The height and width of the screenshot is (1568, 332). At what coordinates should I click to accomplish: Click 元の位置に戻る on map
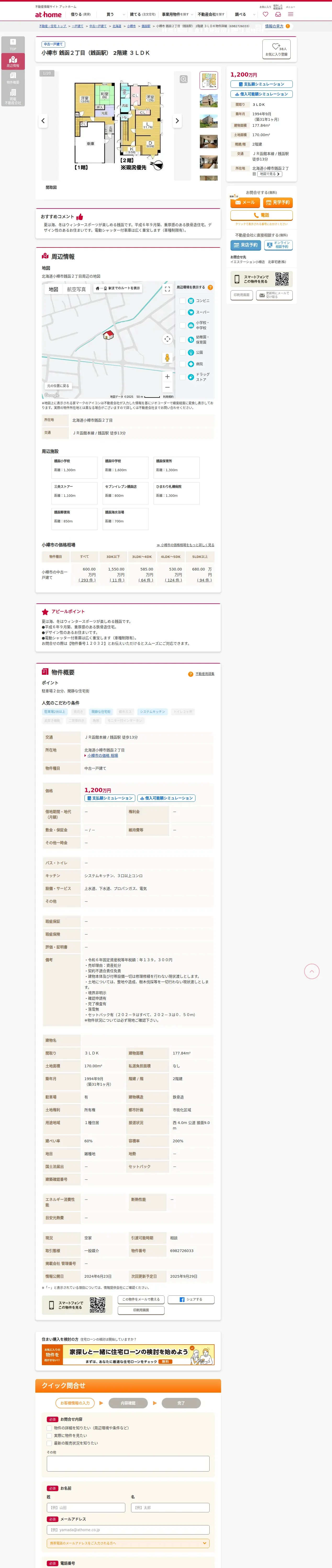(59, 386)
